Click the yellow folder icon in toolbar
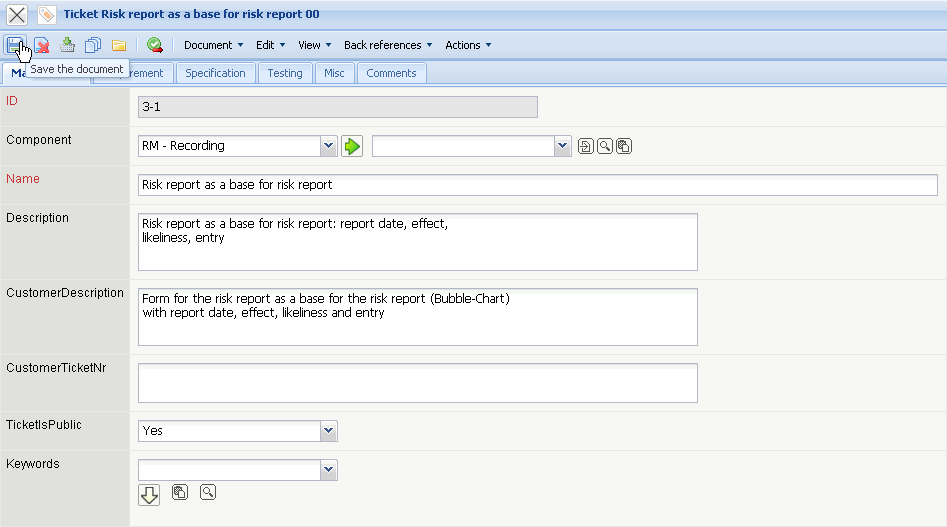Screen dimensions: 947x527 coord(118,45)
